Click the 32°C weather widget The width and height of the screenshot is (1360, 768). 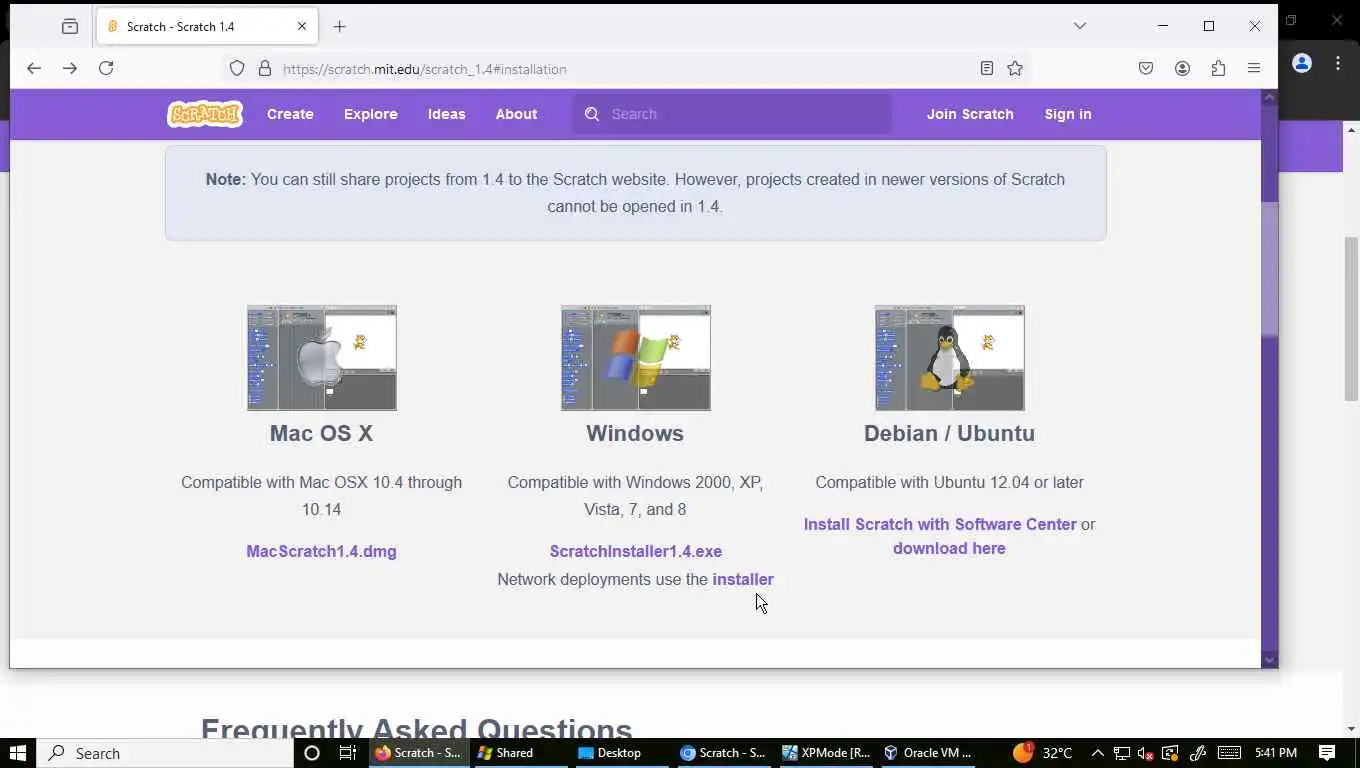(1043, 753)
